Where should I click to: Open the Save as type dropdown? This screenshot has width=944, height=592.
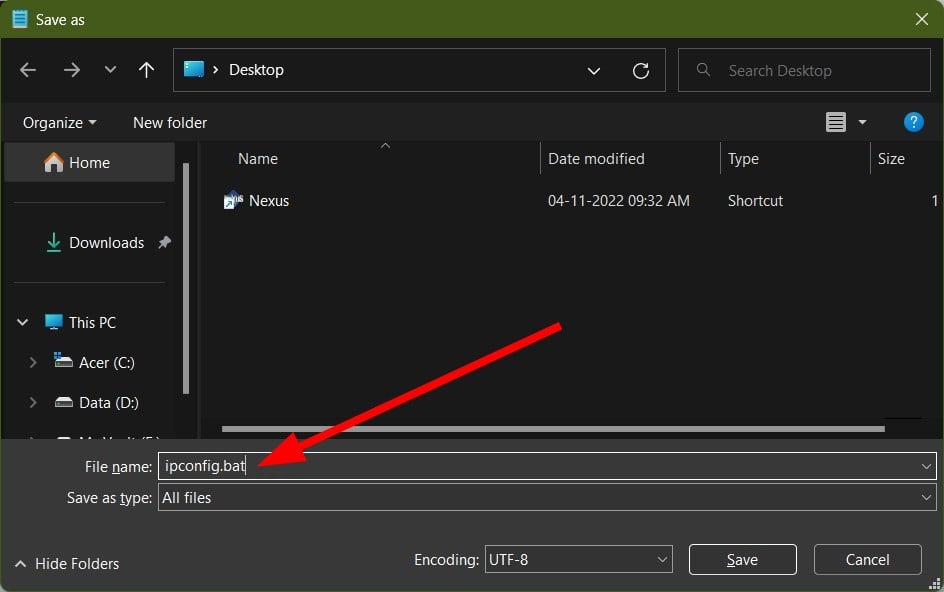click(547, 497)
